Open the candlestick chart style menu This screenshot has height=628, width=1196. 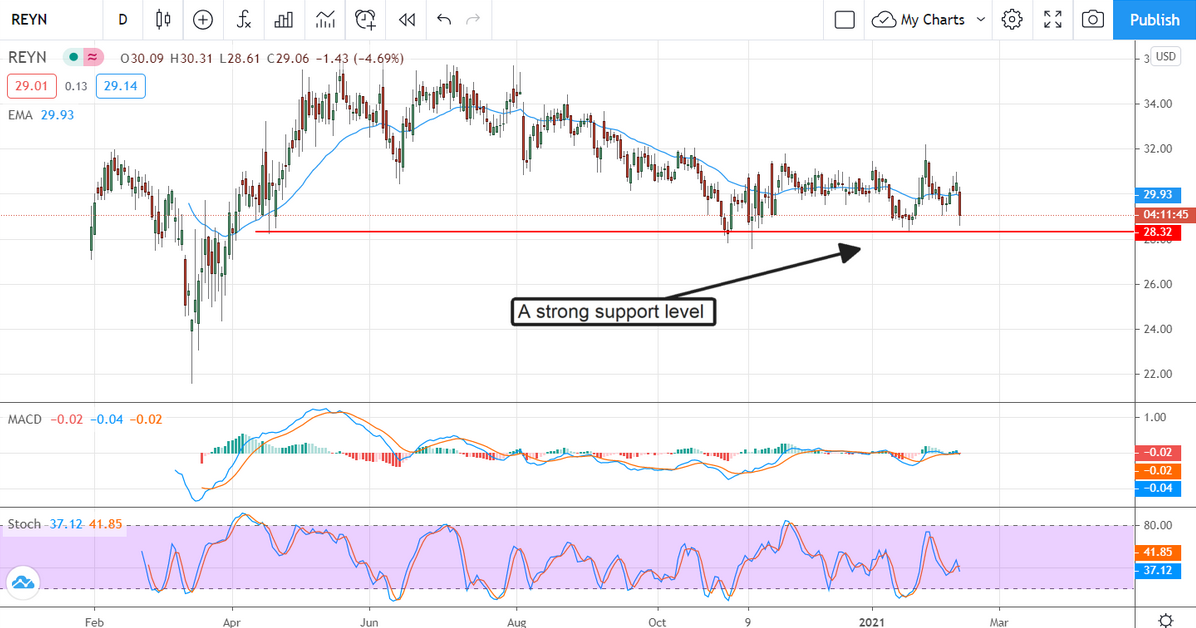162,20
